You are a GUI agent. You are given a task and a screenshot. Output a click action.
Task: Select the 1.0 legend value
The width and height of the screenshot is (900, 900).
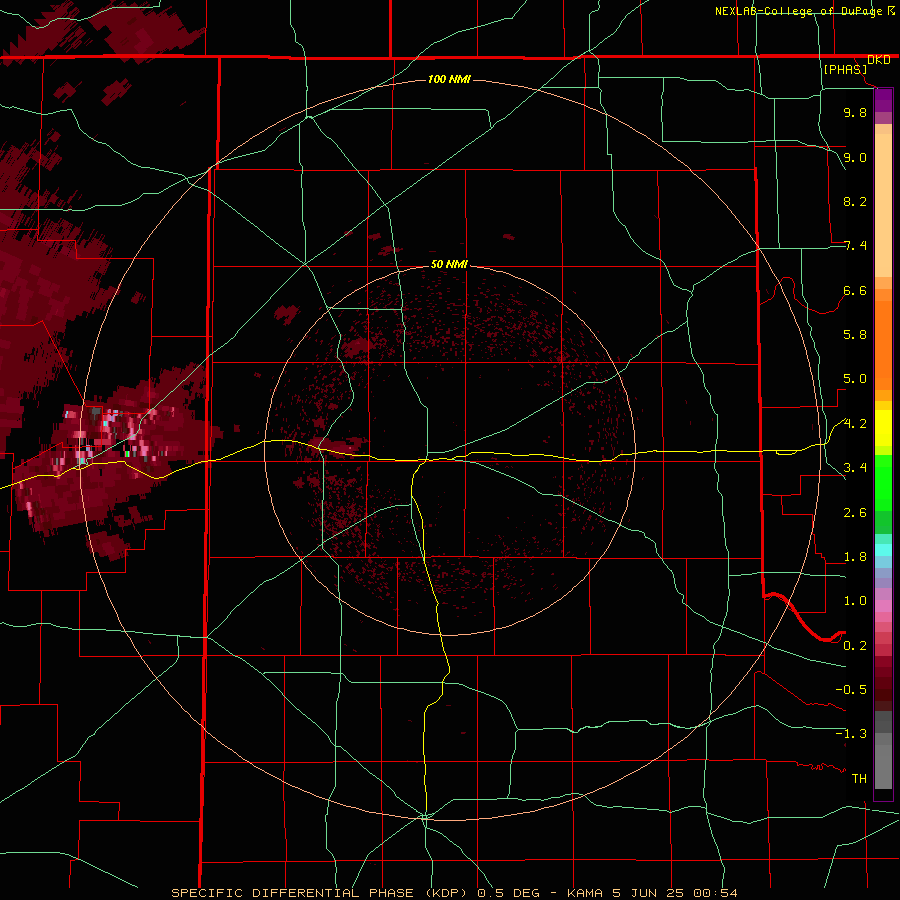tap(855, 601)
